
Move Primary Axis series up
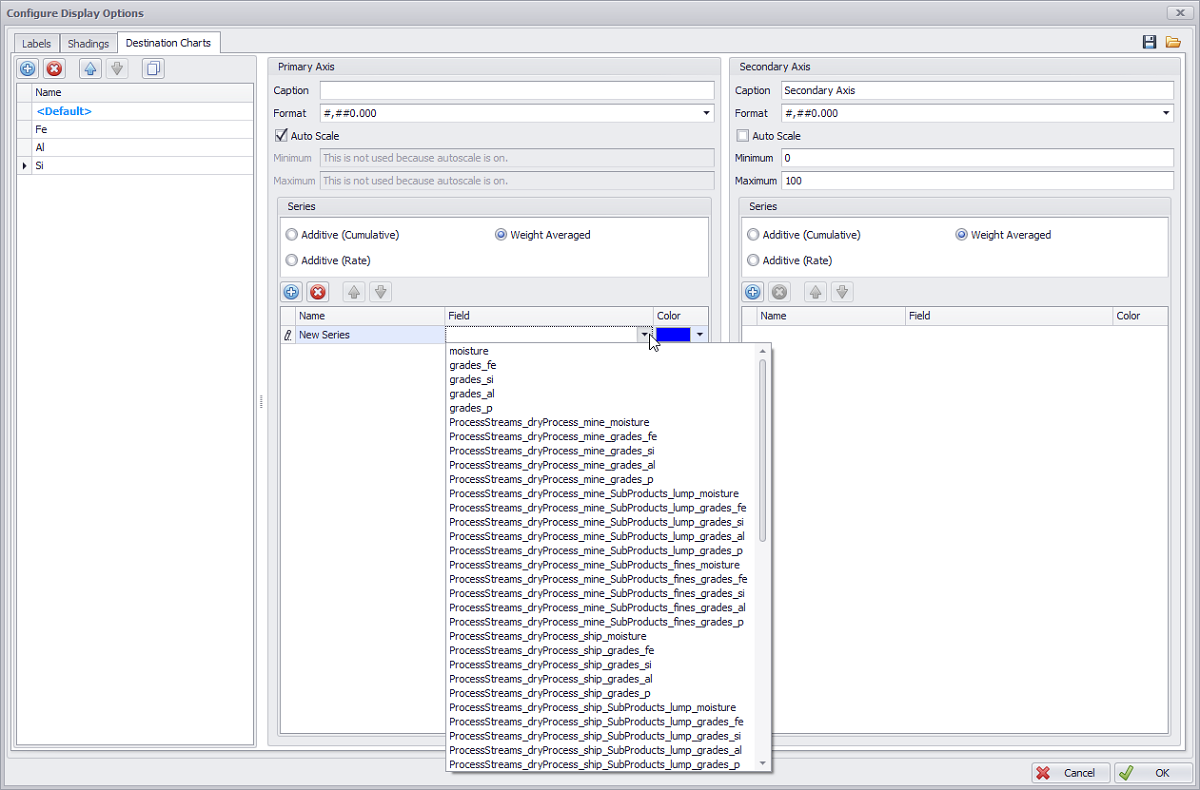(354, 292)
